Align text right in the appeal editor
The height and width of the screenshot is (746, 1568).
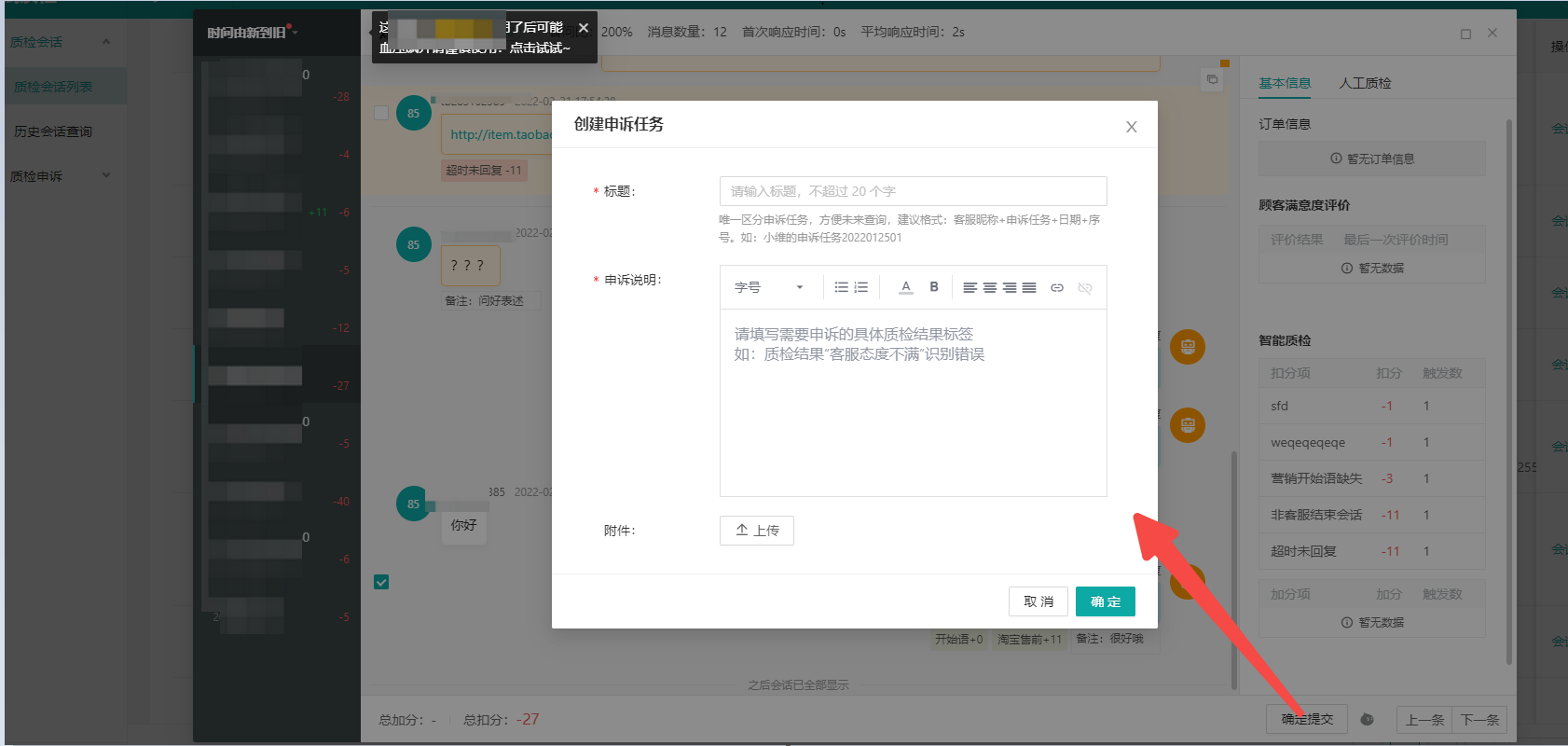[1010, 287]
